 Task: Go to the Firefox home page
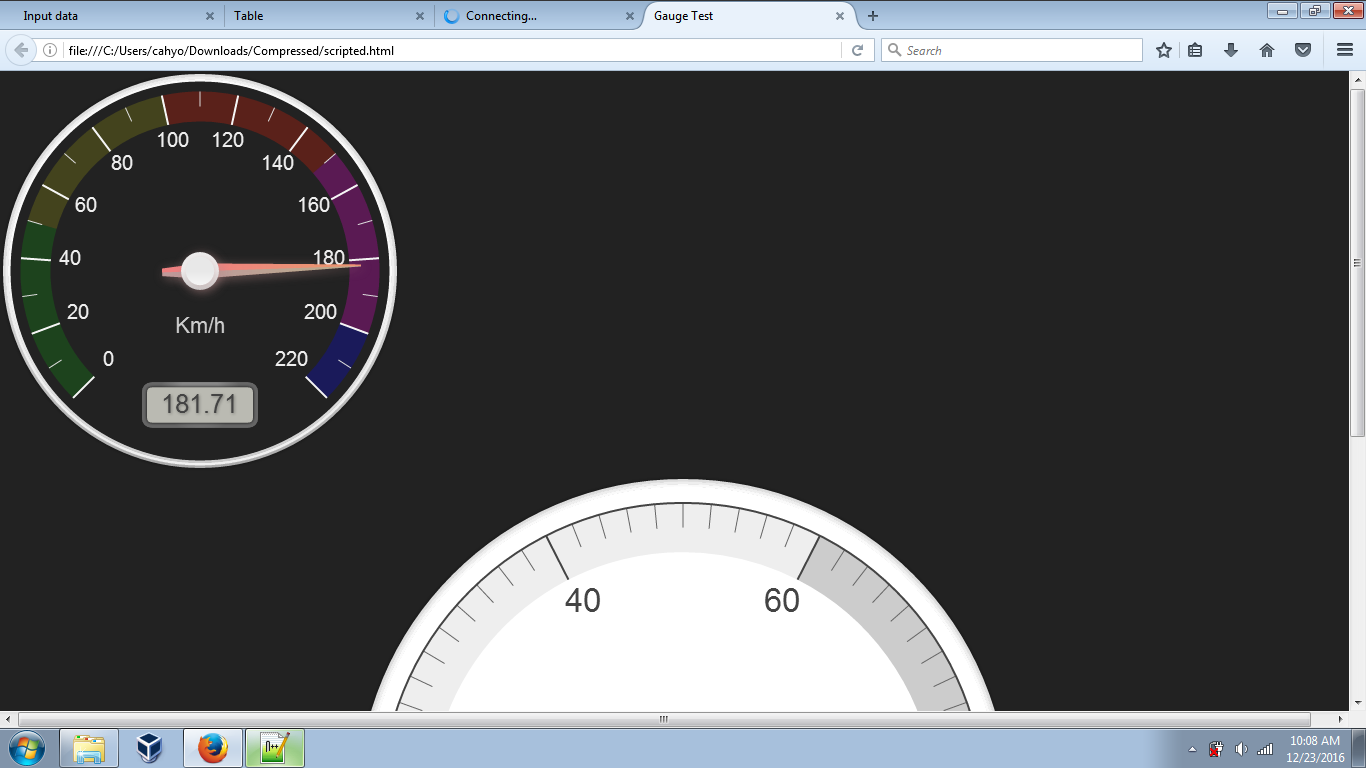[1267, 50]
